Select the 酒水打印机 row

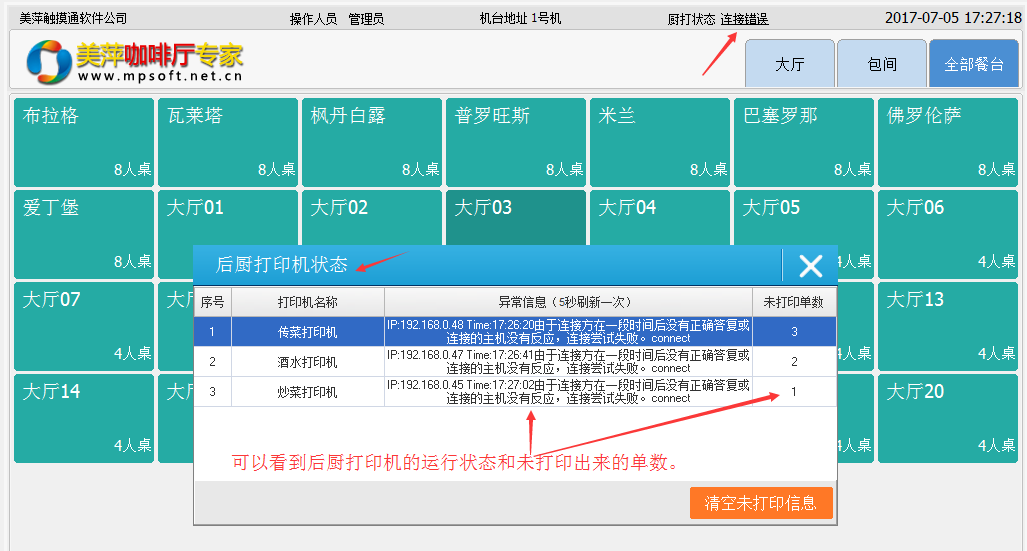[x=307, y=362]
